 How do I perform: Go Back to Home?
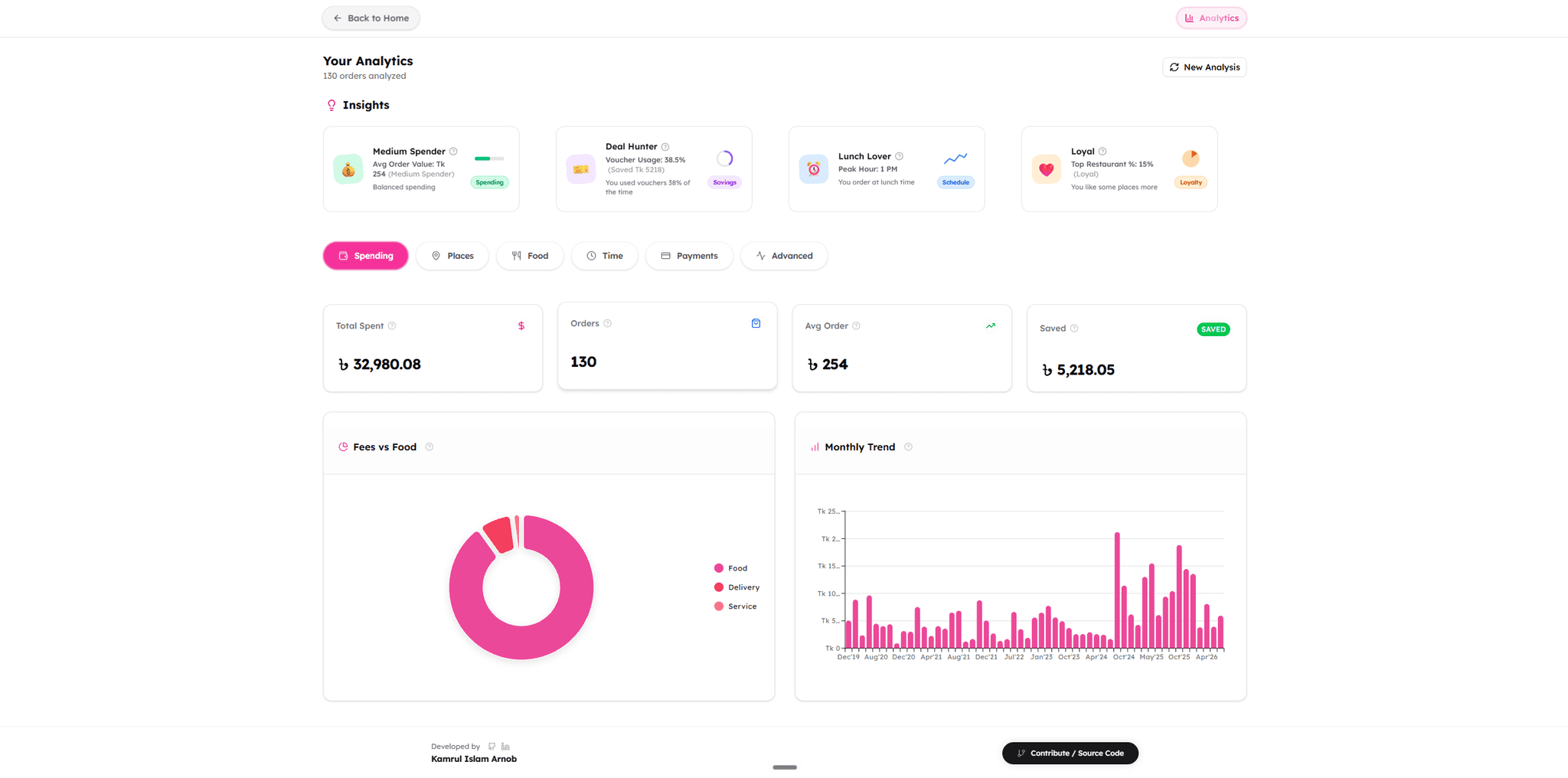pyautogui.click(x=371, y=18)
